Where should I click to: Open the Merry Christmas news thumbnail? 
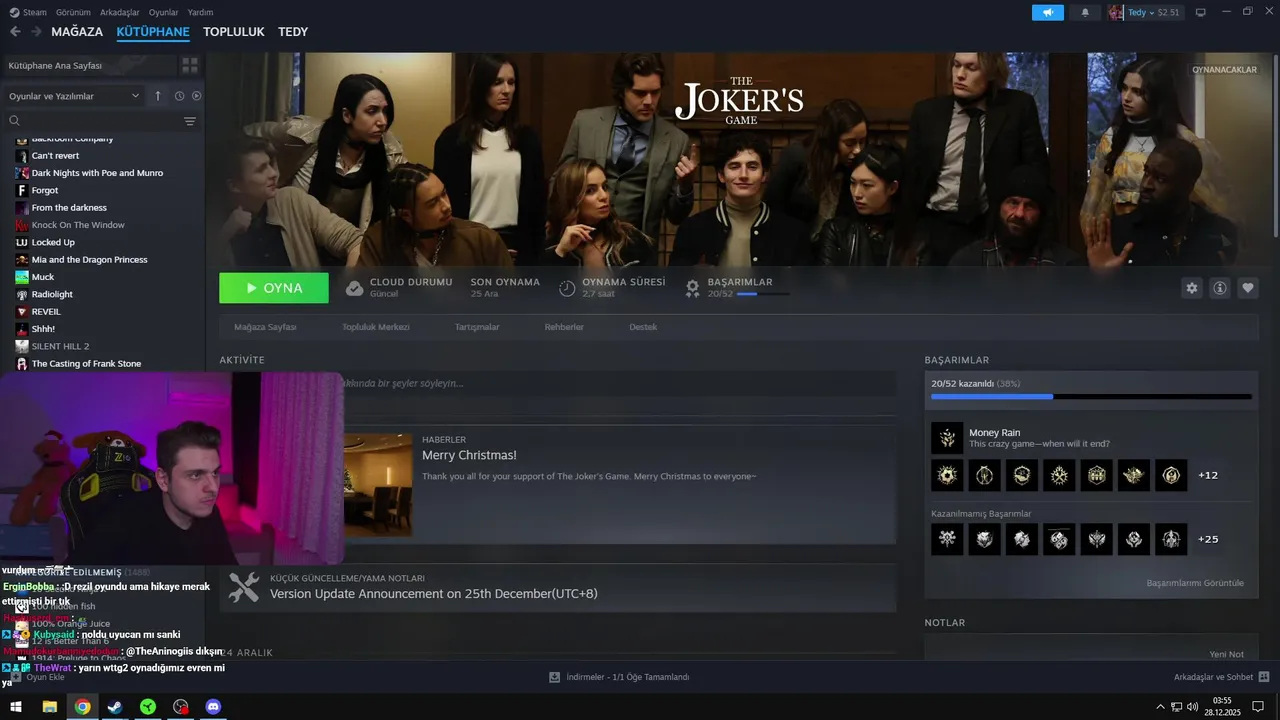tap(378, 485)
